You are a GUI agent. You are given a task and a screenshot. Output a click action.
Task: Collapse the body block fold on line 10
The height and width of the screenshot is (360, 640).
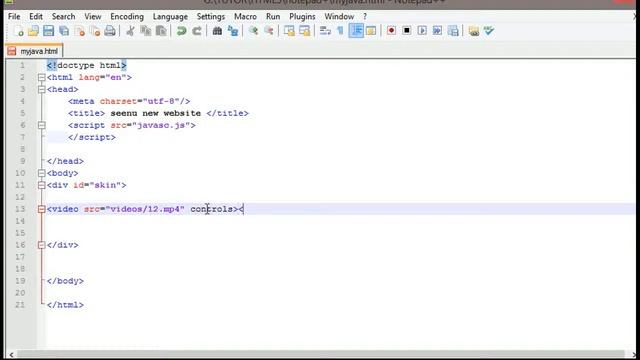tap(41, 173)
